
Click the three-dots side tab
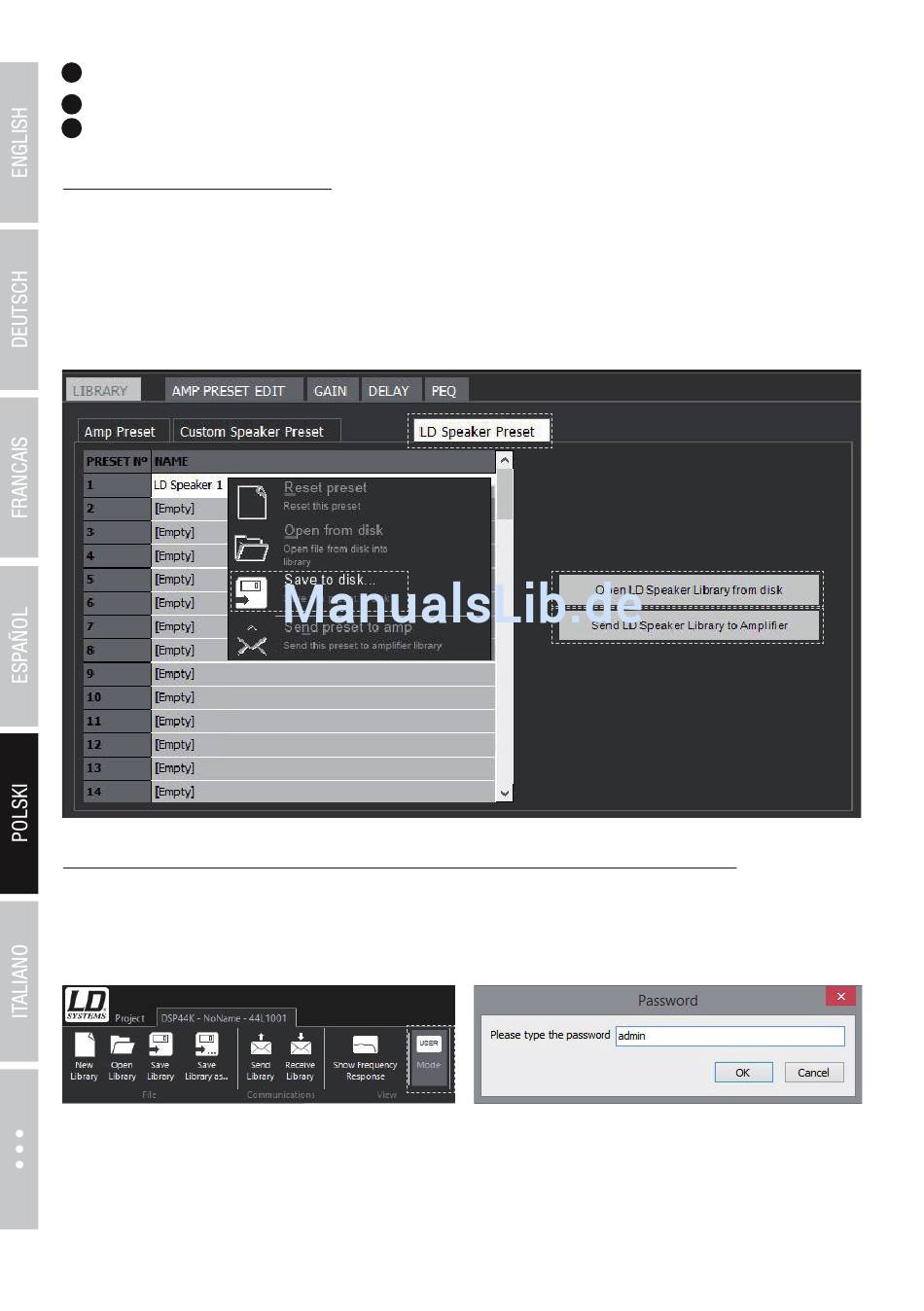pyautogui.click(x=19, y=1149)
